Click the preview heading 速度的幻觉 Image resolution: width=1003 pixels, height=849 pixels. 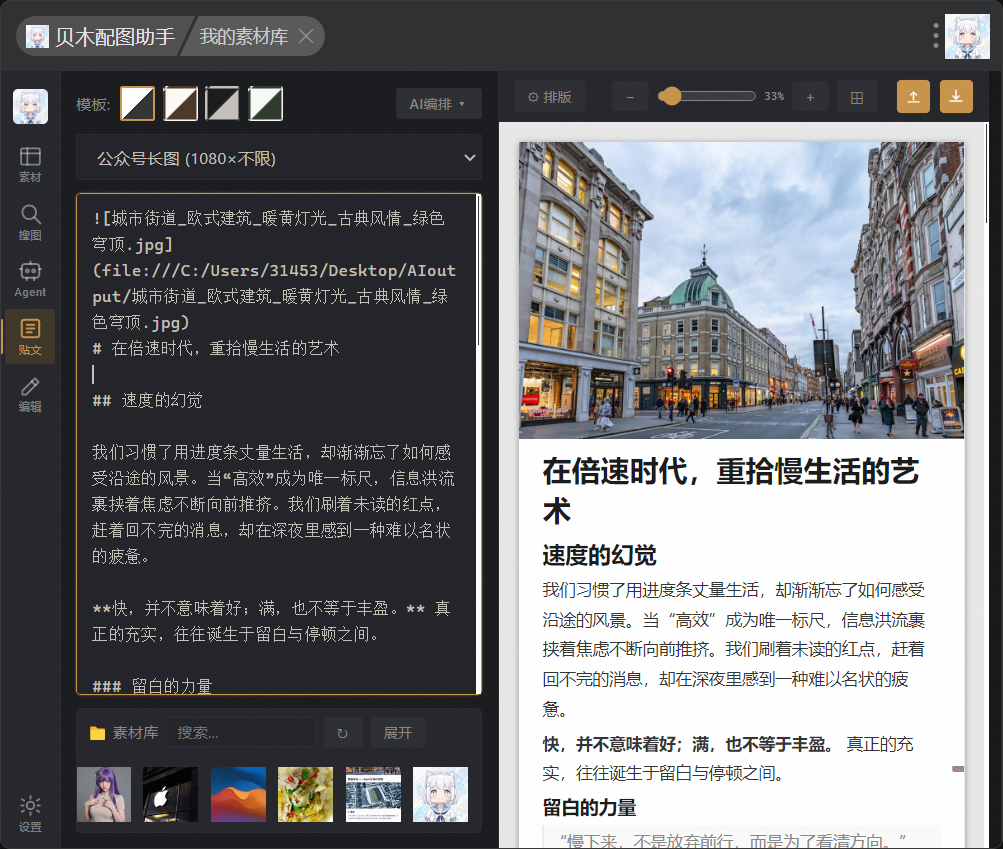(599, 555)
